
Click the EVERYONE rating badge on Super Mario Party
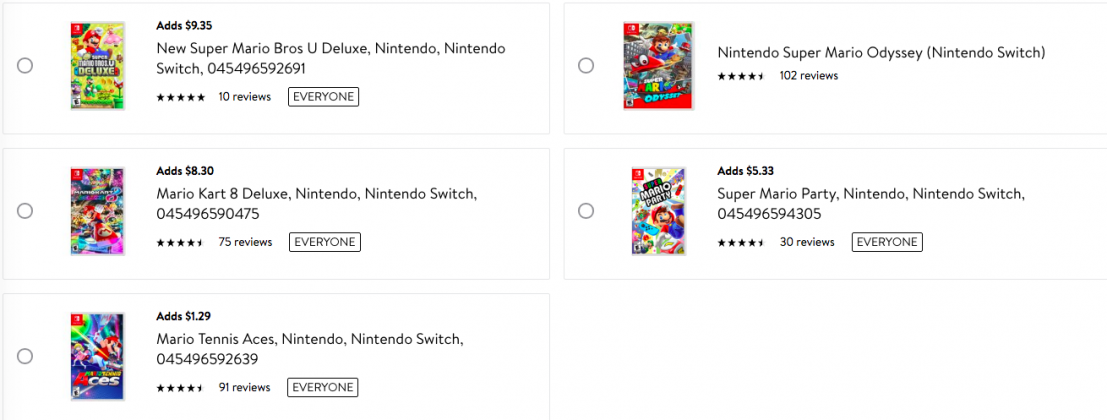tap(886, 242)
